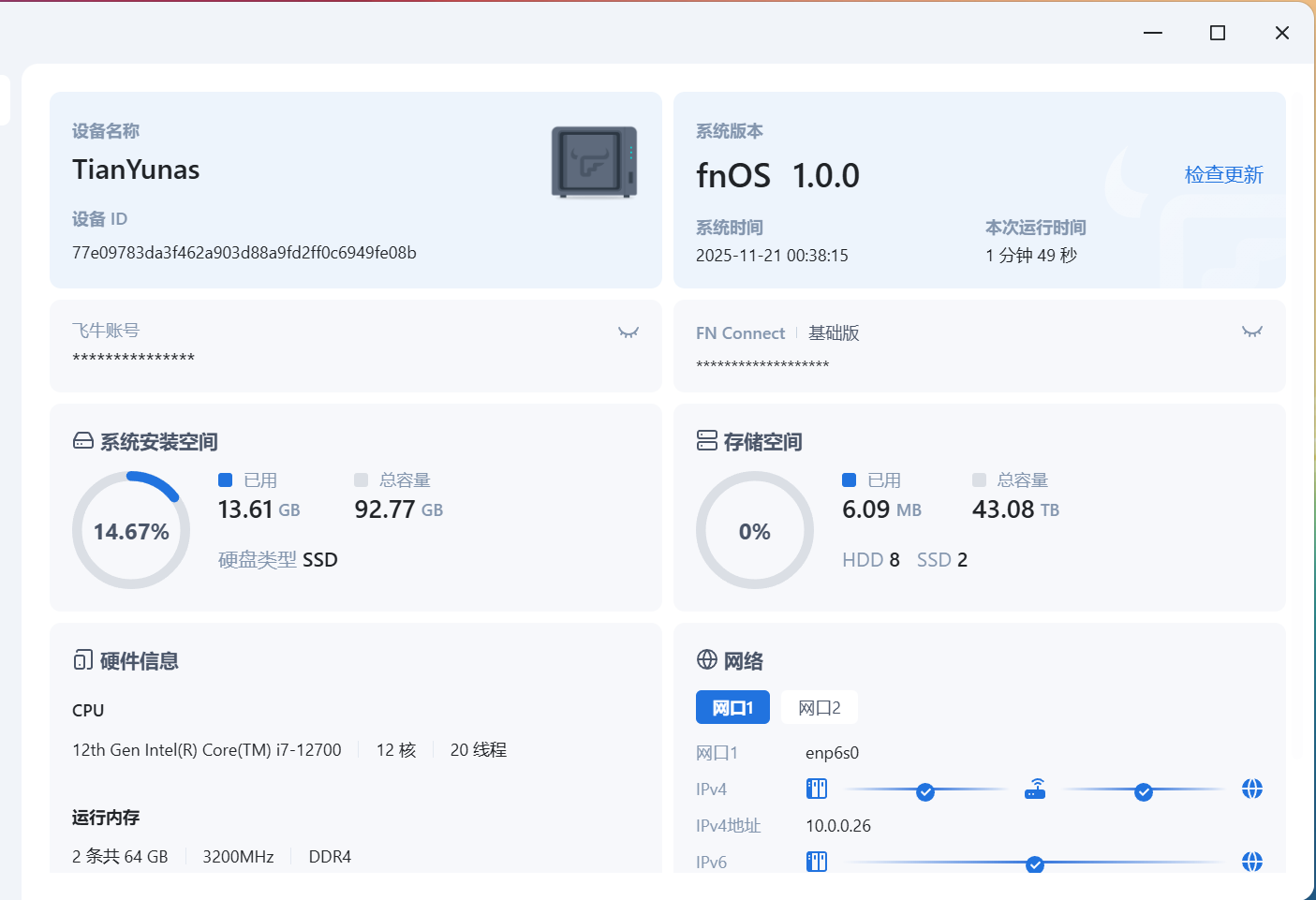Viewport: 1316px width, 900px height.
Task: Click the 检查更新 link
Action: 1223,175
